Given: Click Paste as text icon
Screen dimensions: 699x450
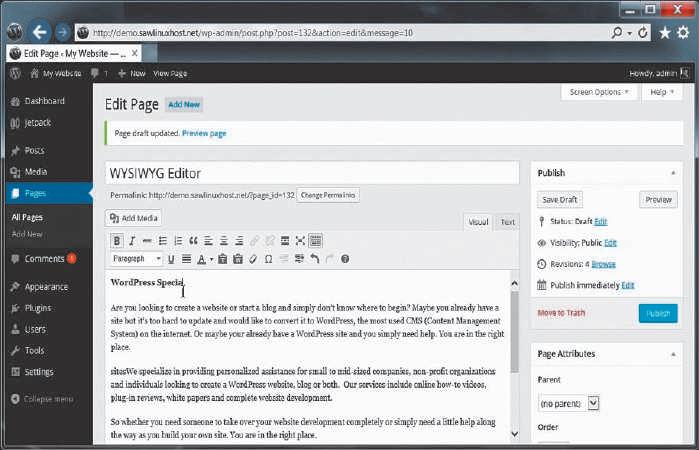Looking at the screenshot, I should coord(223,259).
